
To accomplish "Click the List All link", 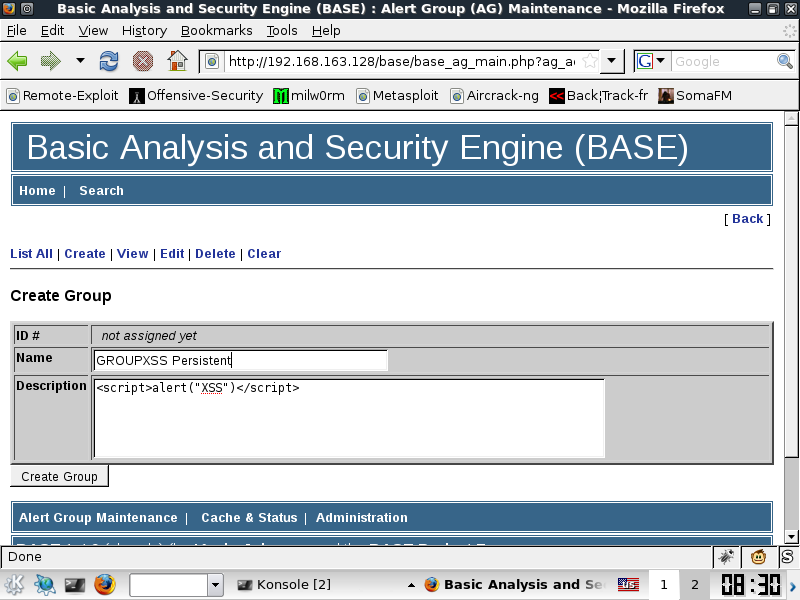I will pyautogui.click(x=31, y=254).
